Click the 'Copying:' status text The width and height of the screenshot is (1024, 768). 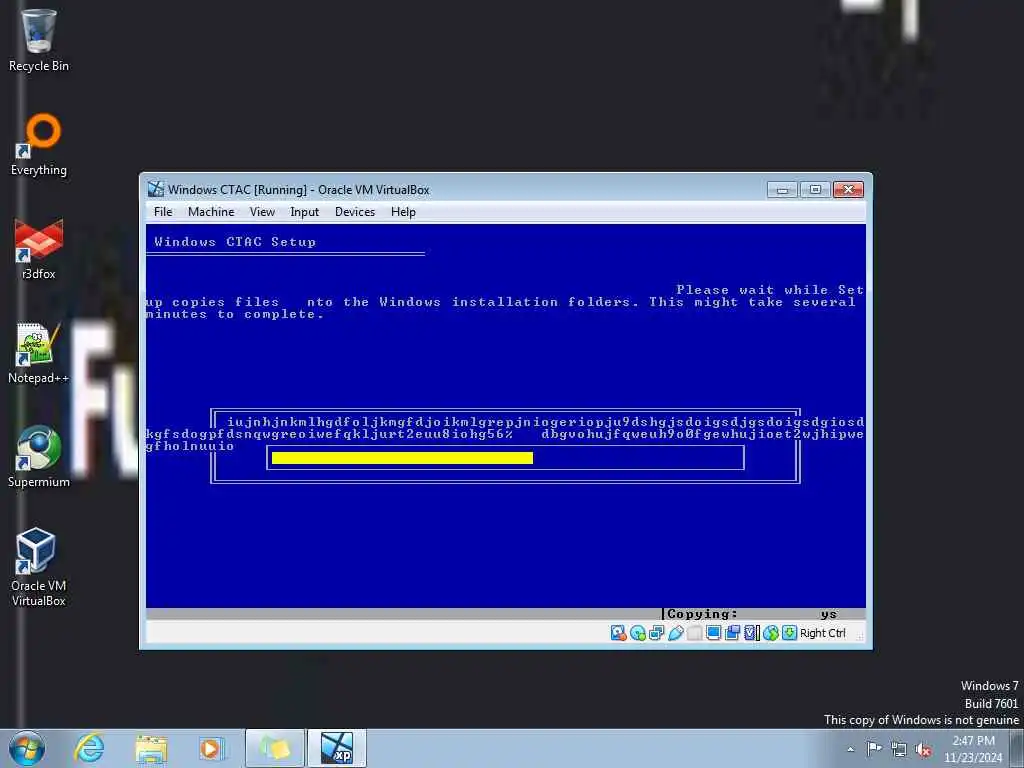coord(703,614)
